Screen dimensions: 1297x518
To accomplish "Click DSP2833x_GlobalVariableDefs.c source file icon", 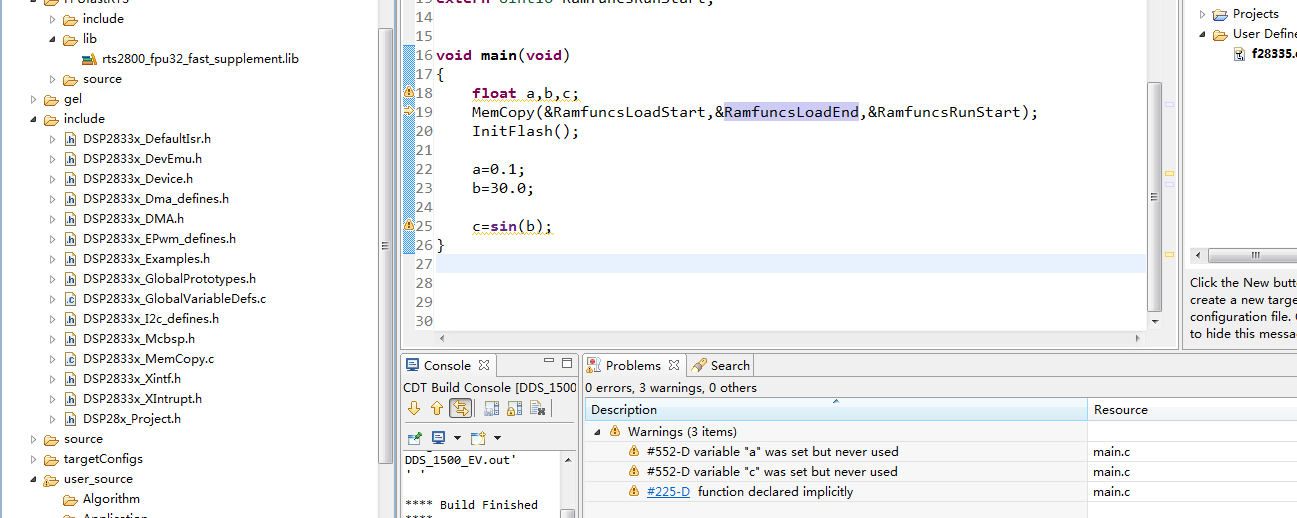I will [70, 299].
